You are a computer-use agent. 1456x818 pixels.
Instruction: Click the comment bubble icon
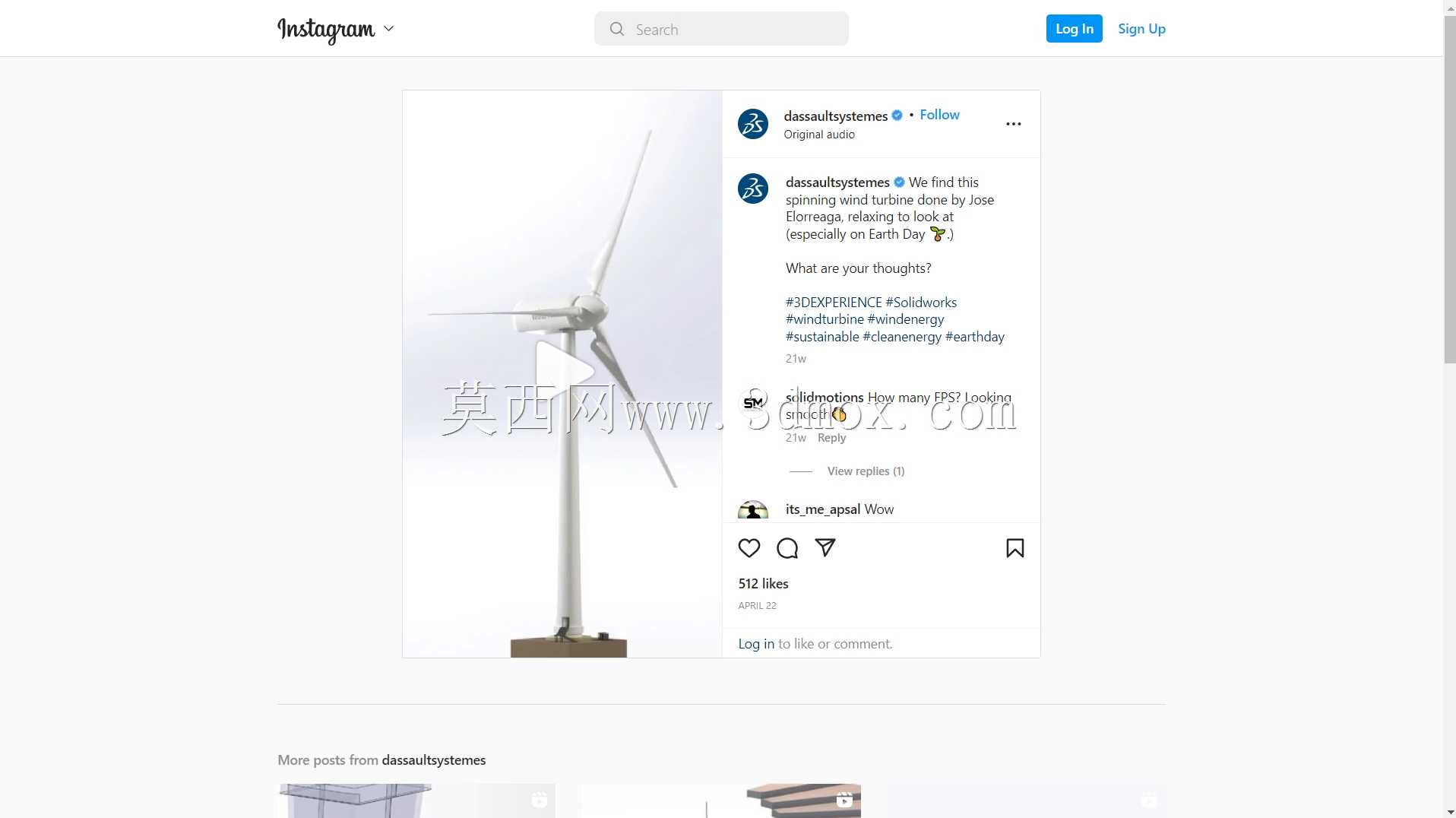point(787,548)
